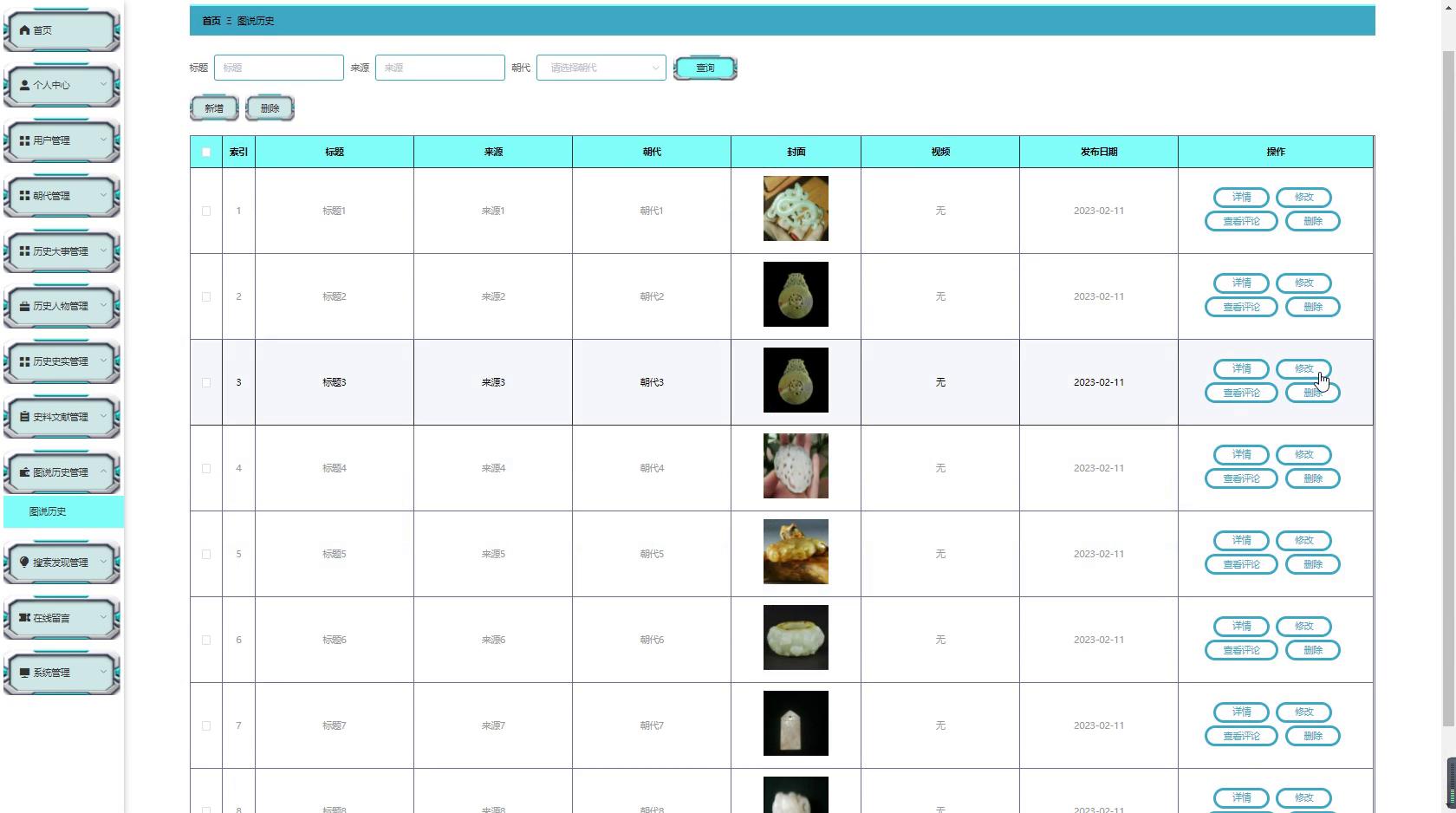The height and width of the screenshot is (813, 1456).
Task: Expand the 朝代管理 menu chevron
Action: click(103, 196)
